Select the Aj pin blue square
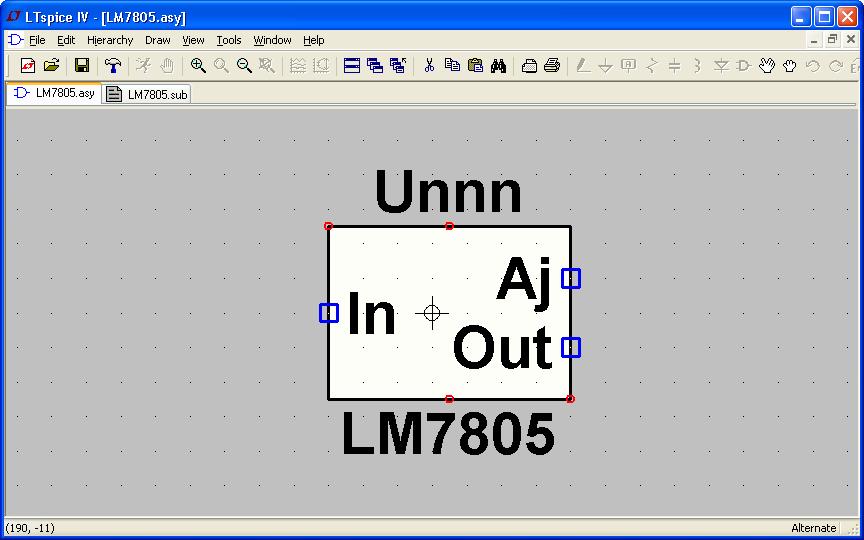 (x=571, y=278)
